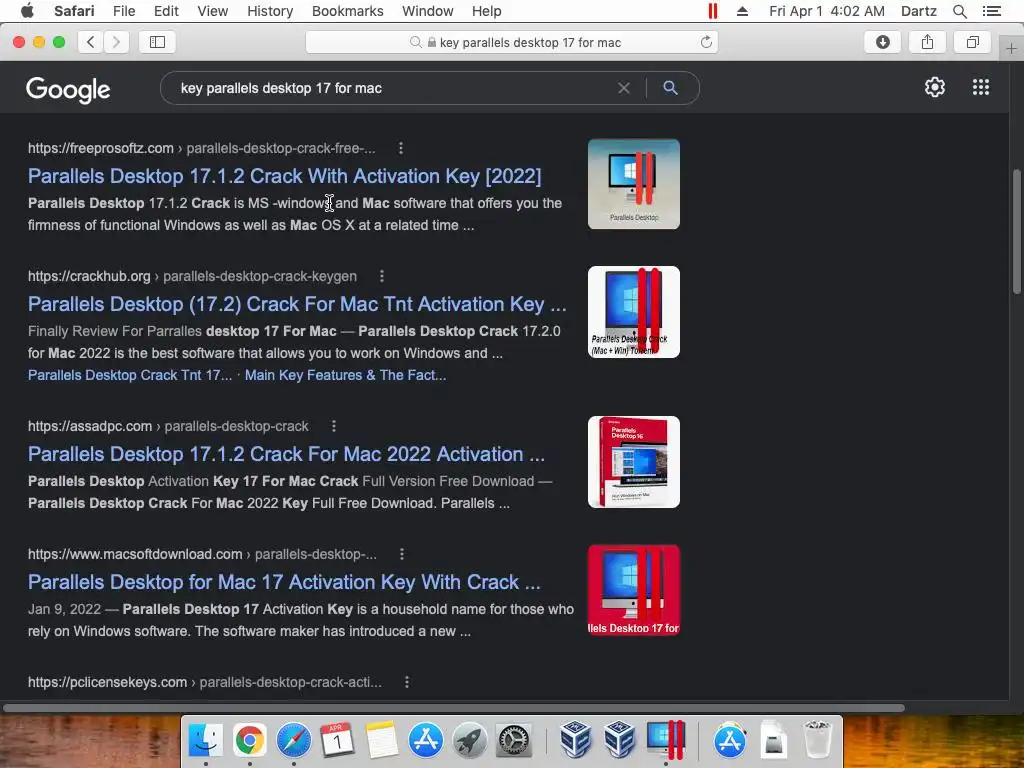Open System Preferences from Dock
1024x768 pixels.
[x=514, y=740]
